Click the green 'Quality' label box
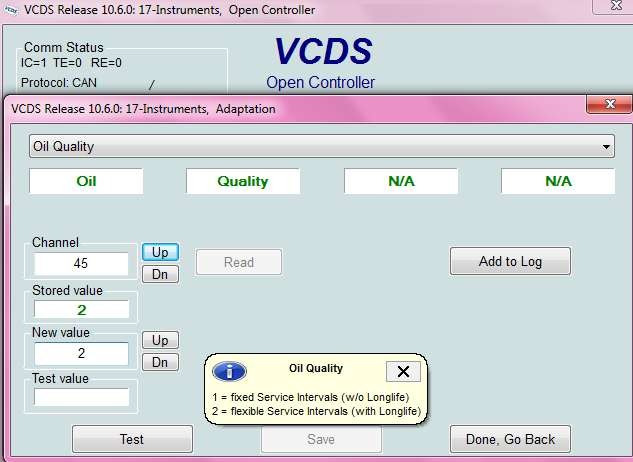 pyautogui.click(x=243, y=181)
